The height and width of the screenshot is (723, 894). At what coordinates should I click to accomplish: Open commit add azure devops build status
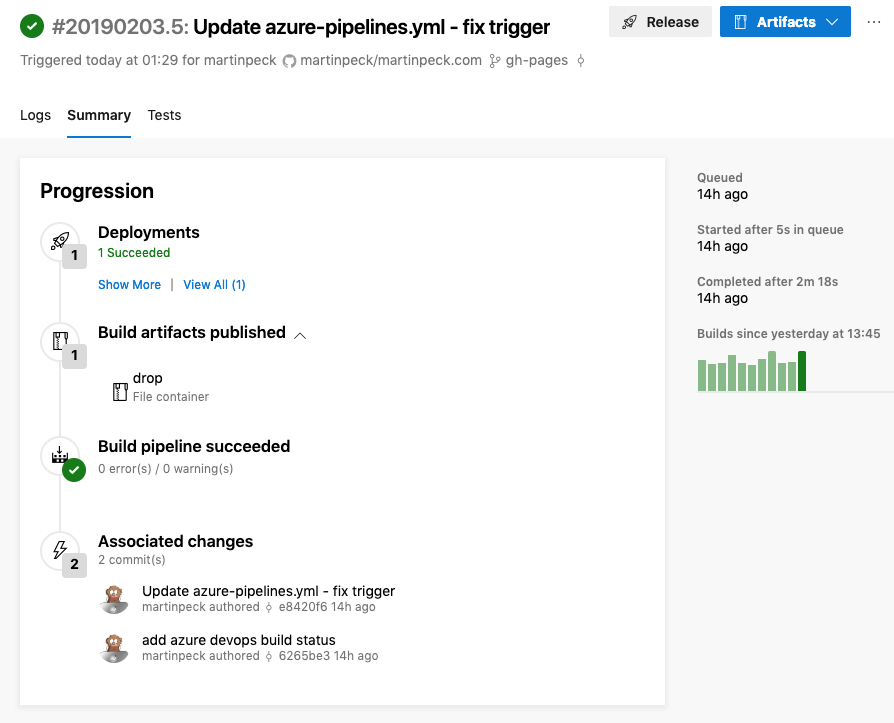click(239, 640)
